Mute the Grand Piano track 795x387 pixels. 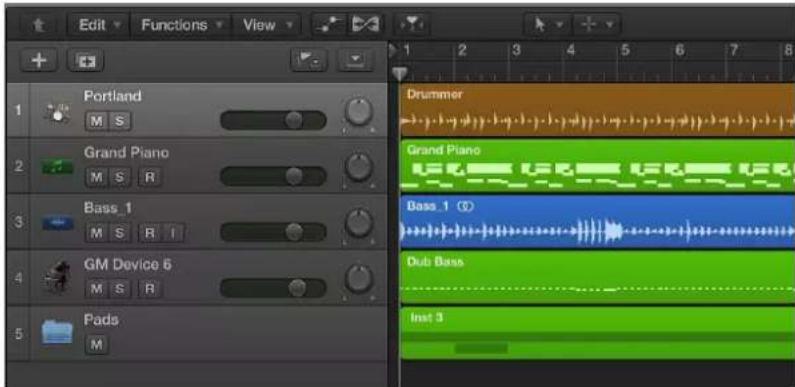point(96,177)
